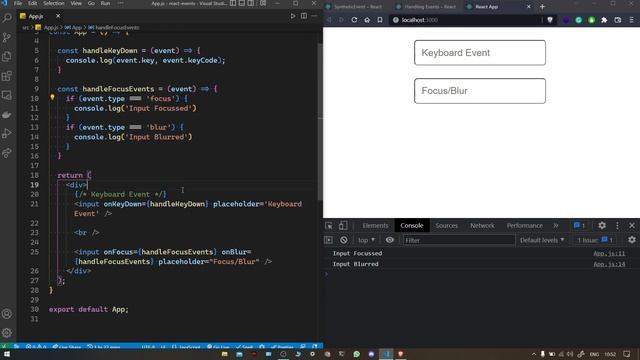The height and width of the screenshot is (360, 640).
Task: Open the Go menu in VS Code
Action: (91, 3)
